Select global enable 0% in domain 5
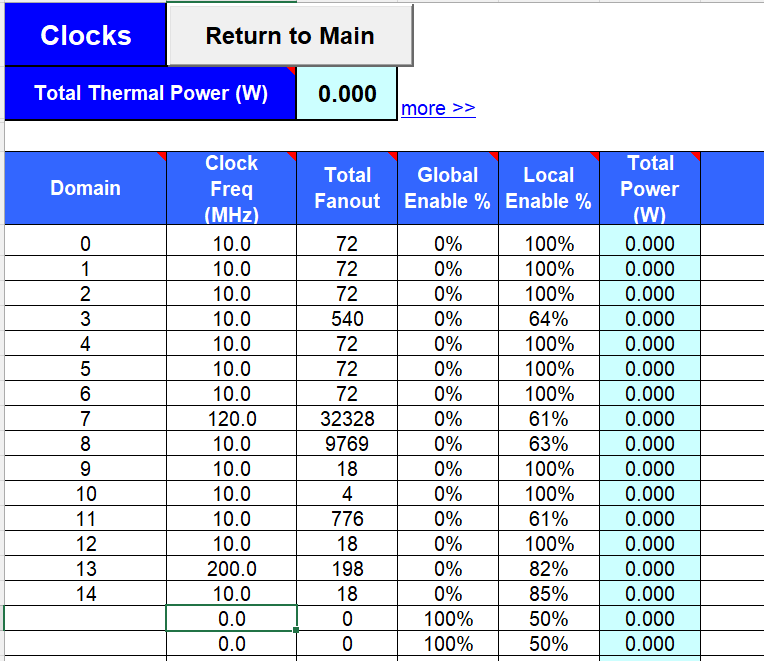 (x=448, y=368)
